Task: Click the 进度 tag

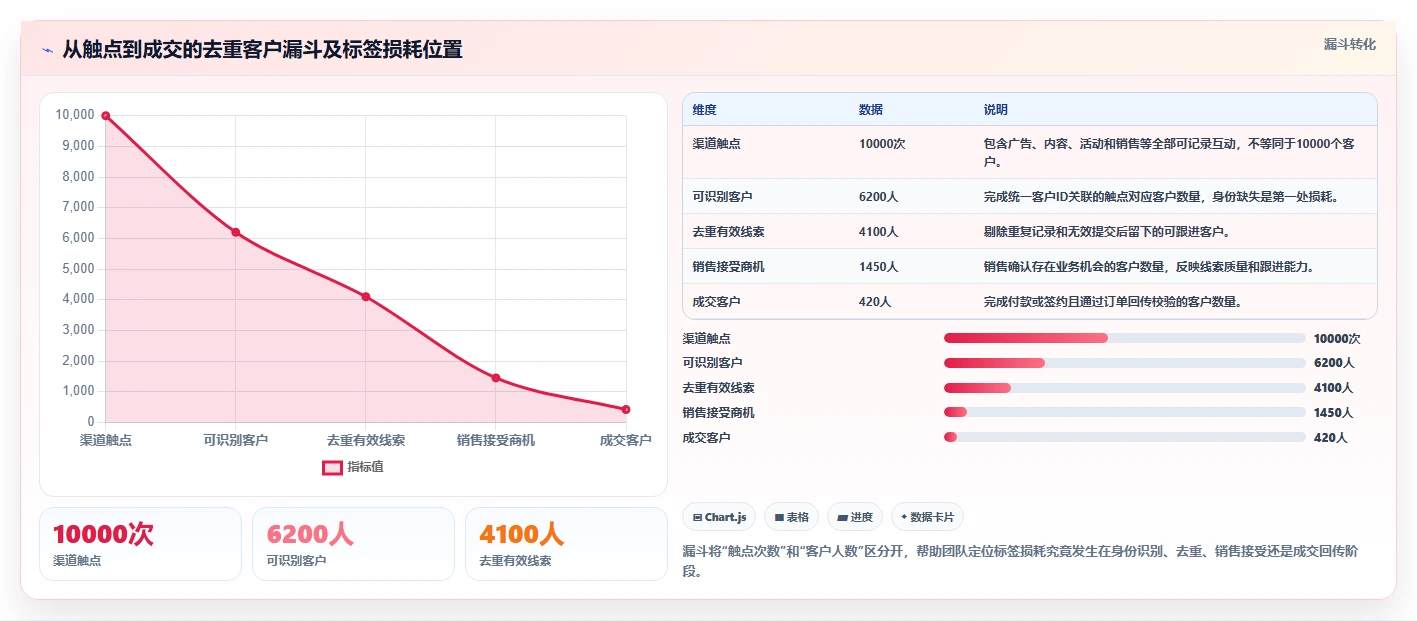Action: coord(855,517)
